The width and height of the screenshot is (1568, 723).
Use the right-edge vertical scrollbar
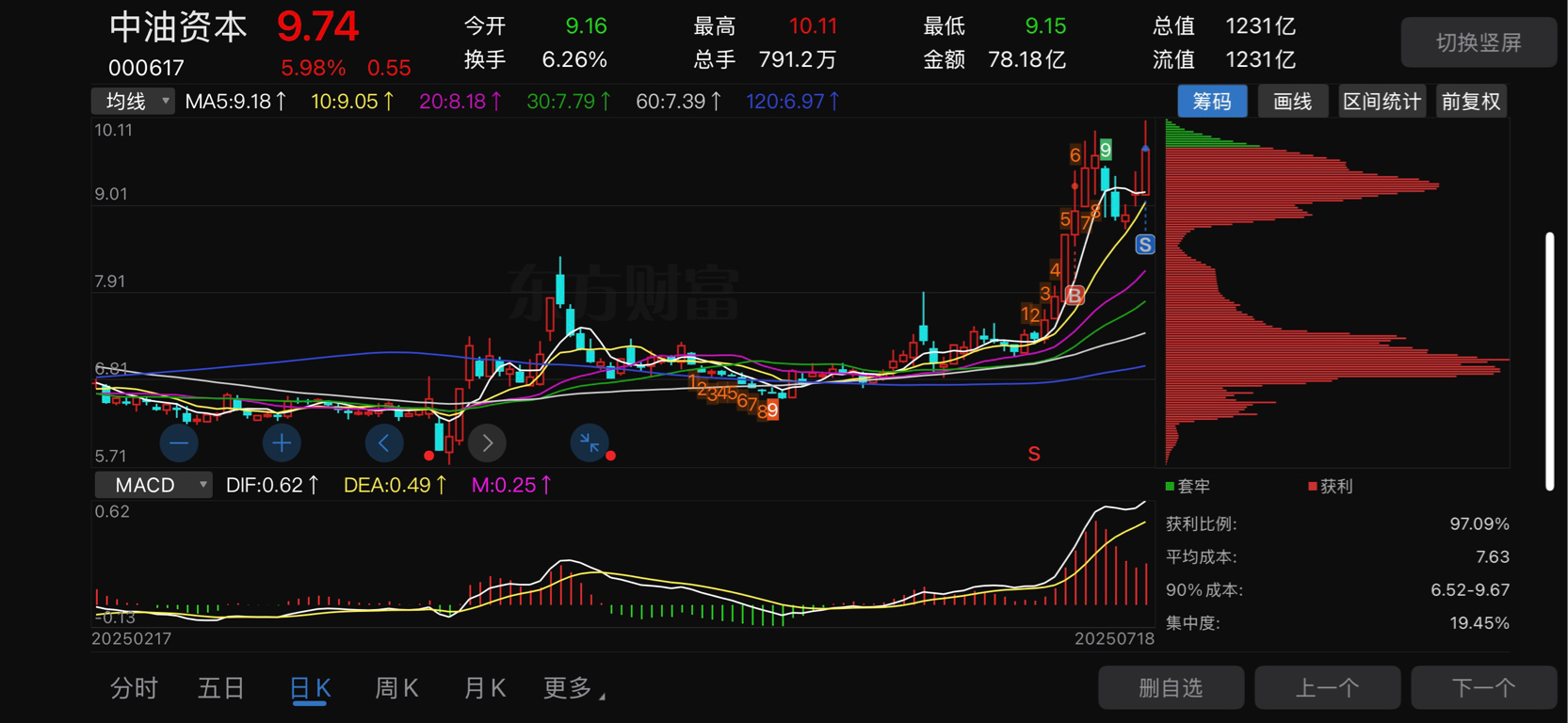[x=1549, y=361]
